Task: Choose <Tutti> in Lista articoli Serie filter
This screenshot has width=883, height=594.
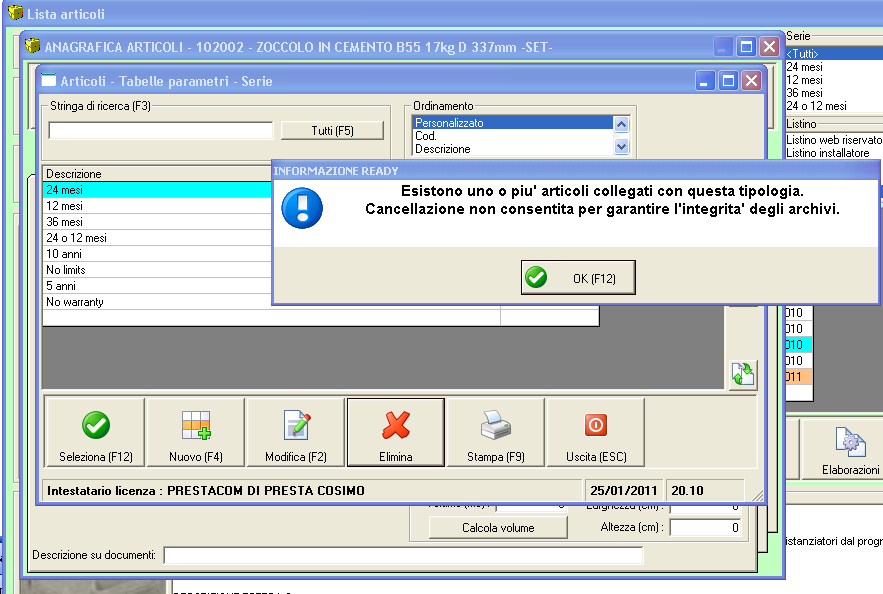Action: [834, 53]
